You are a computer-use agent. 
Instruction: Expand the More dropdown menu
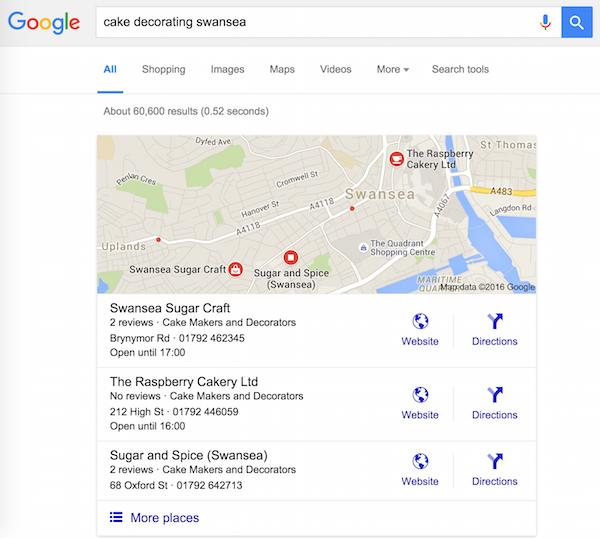[392, 70]
